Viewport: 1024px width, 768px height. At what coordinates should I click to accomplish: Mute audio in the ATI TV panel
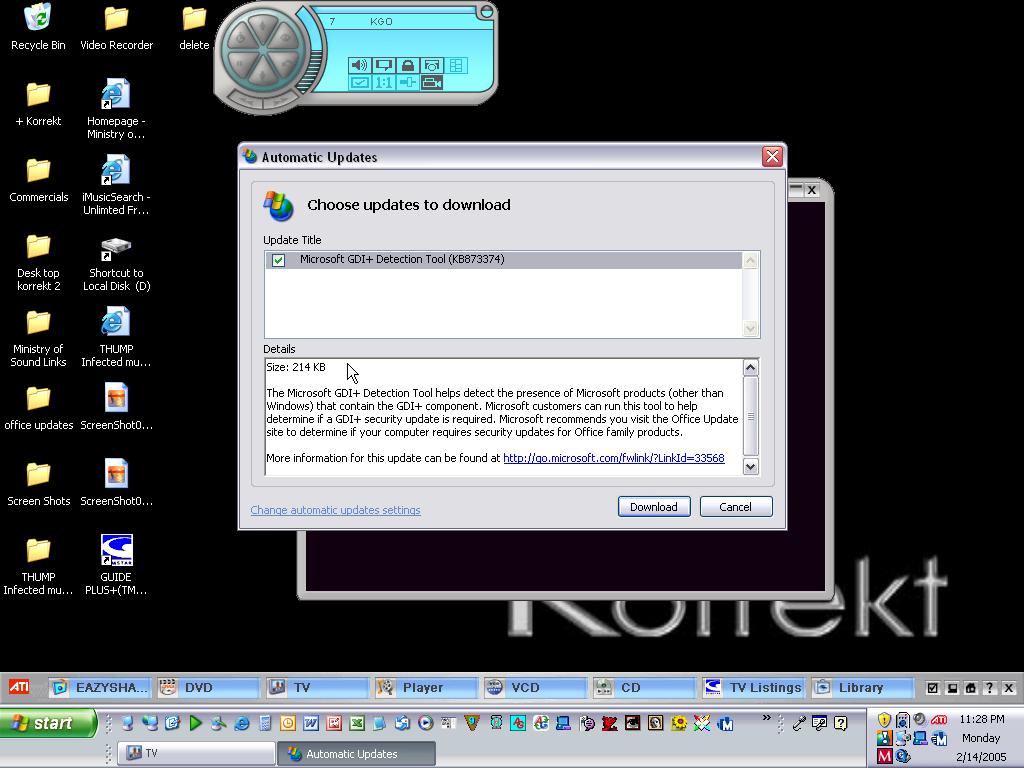click(359, 65)
